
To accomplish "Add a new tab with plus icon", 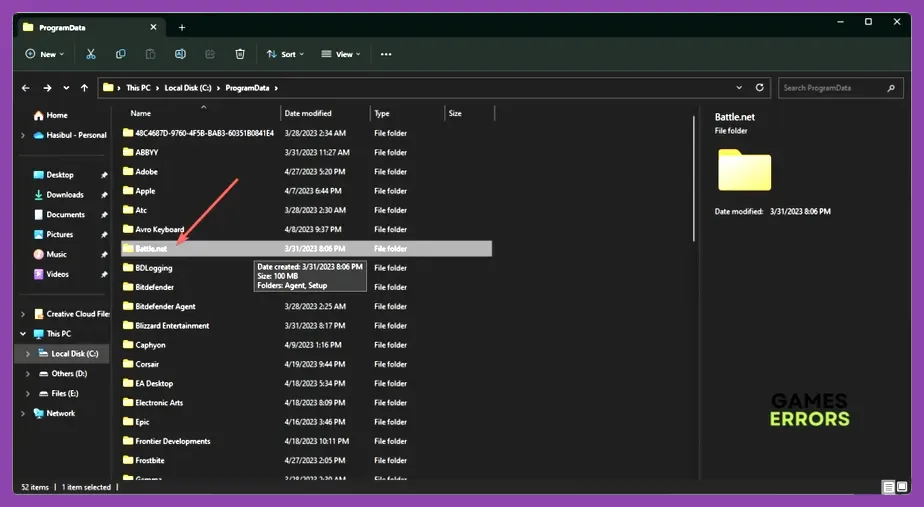I will pyautogui.click(x=182, y=28).
